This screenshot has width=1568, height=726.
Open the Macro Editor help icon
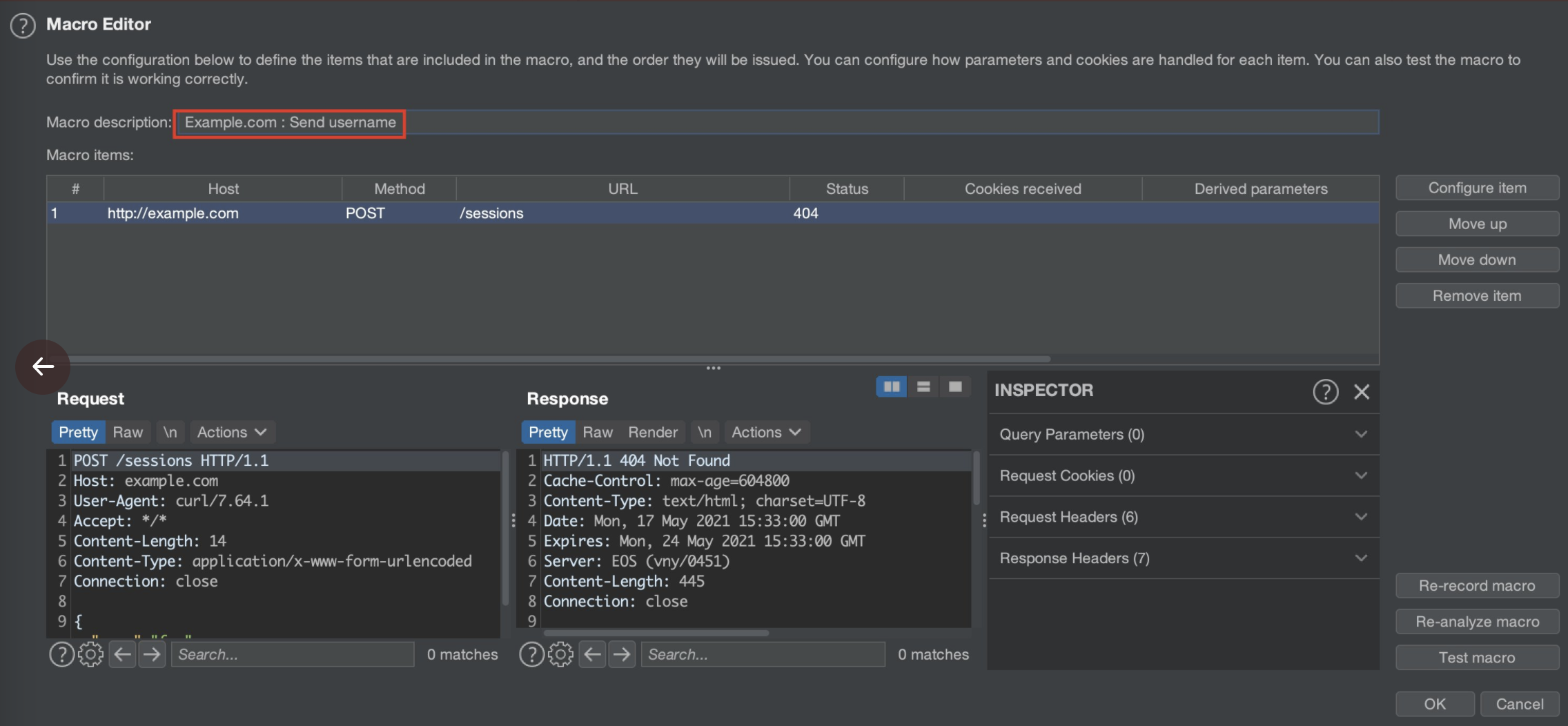click(23, 26)
